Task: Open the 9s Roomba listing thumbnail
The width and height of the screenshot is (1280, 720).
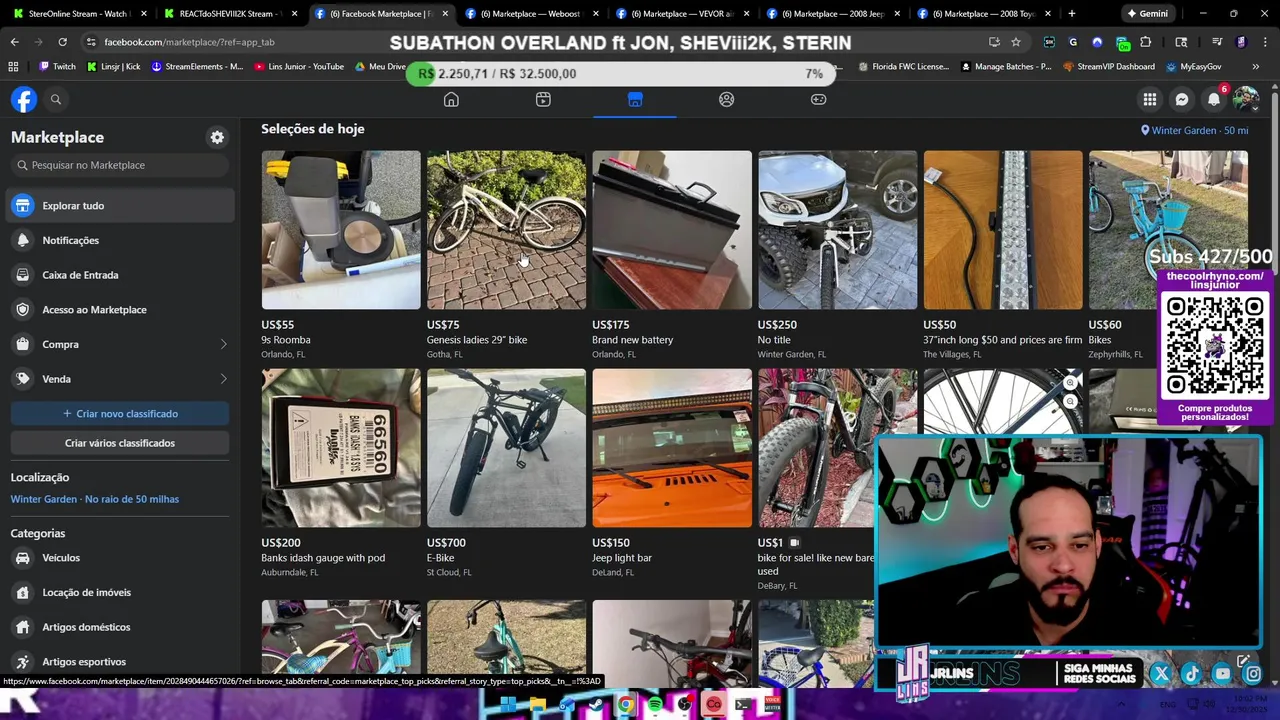Action: (341, 230)
